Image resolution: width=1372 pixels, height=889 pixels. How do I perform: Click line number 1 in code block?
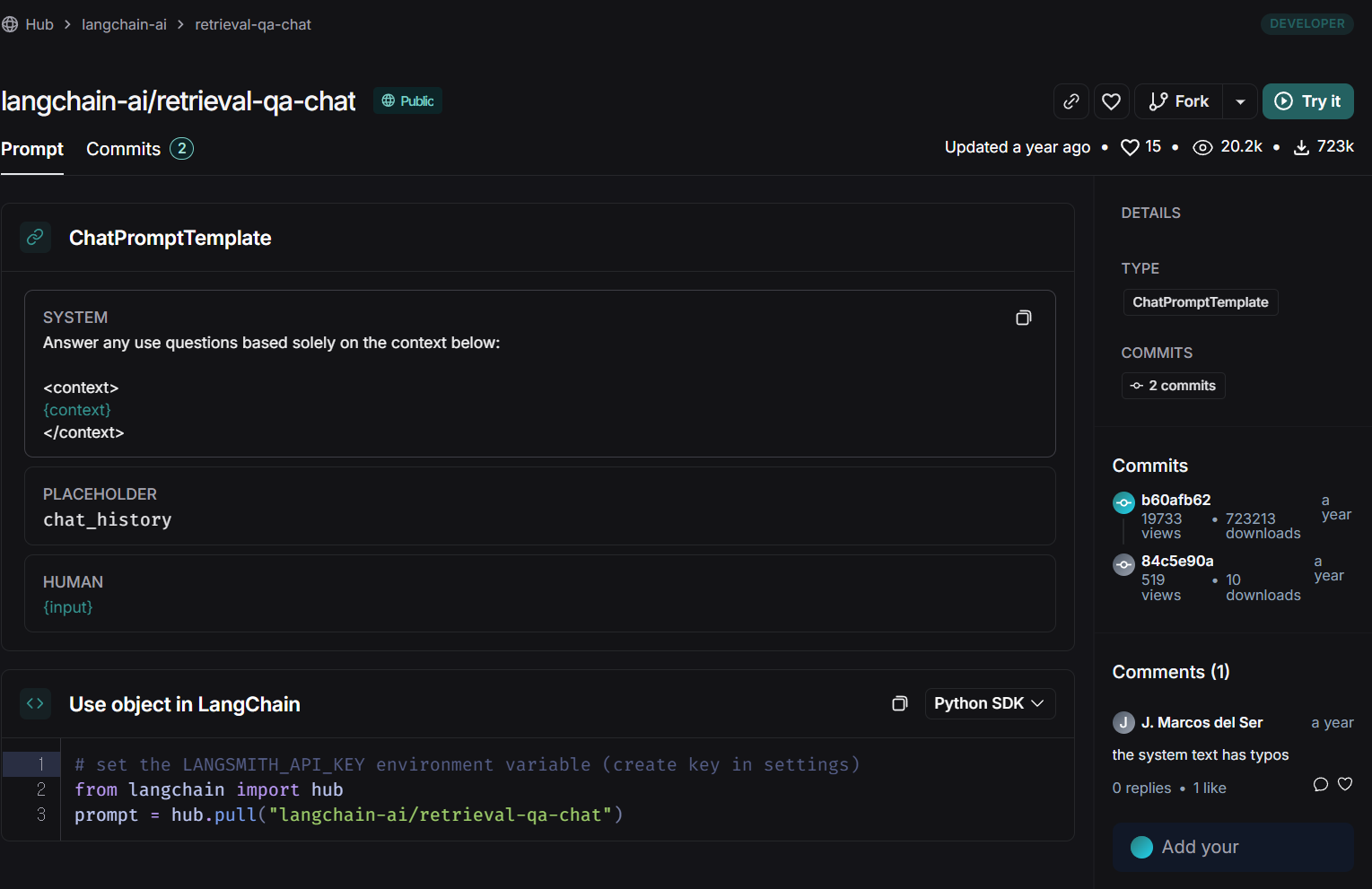point(40,764)
